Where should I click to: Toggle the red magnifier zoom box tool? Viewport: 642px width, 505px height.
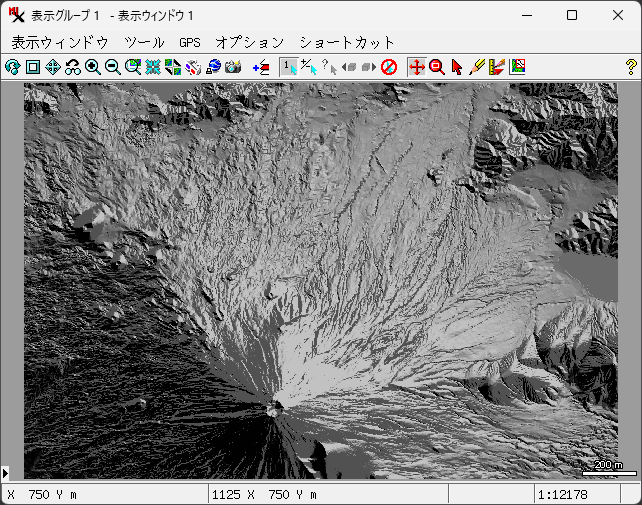tap(436, 67)
